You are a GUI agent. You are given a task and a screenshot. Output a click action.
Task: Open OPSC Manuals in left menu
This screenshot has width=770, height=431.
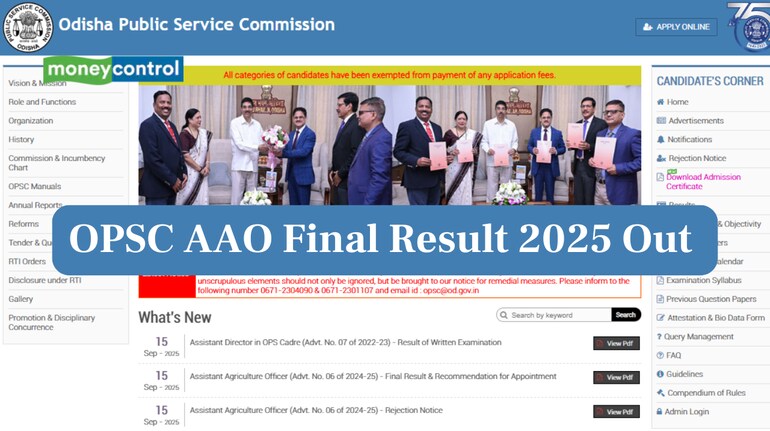(x=34, y=187)
